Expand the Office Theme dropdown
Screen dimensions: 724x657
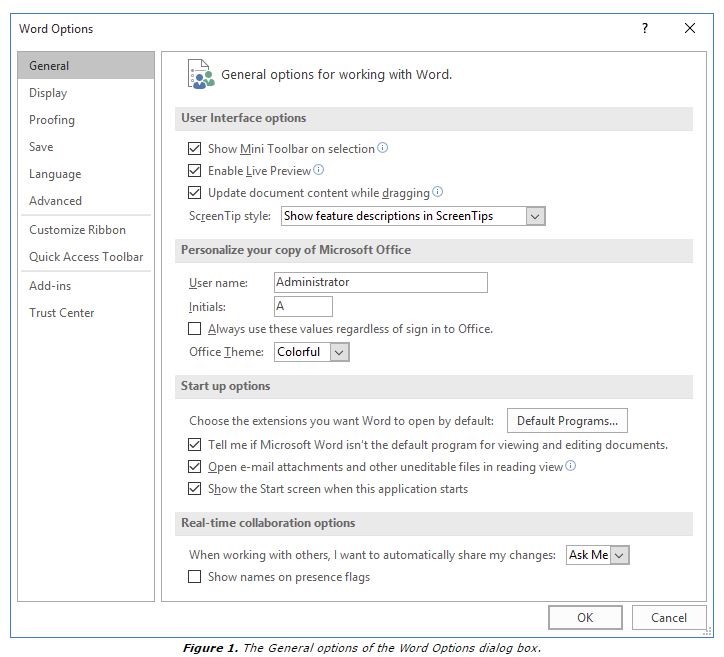point(339,352)
